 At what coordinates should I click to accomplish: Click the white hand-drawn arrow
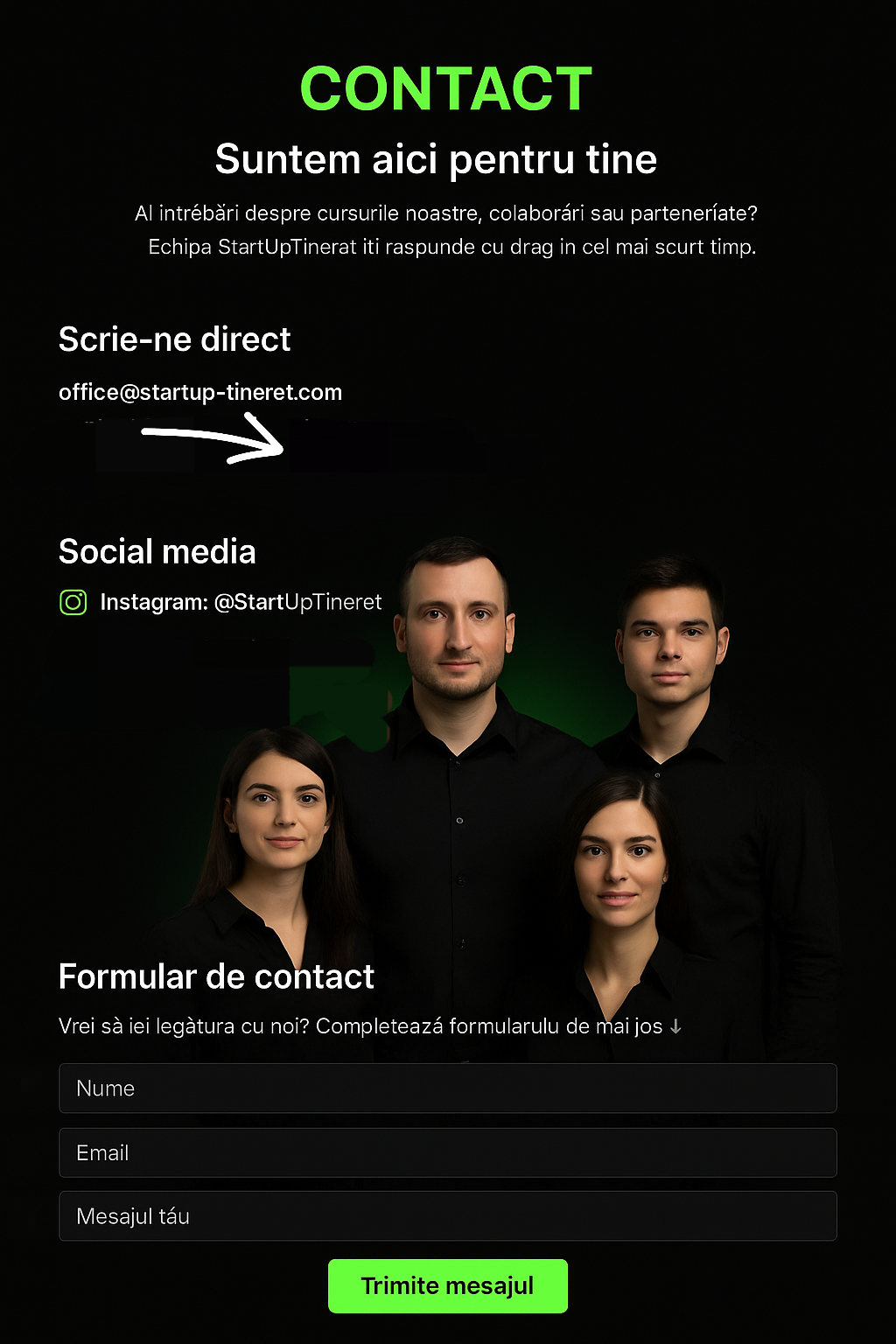pyautogui.click(x=213, y=438)
